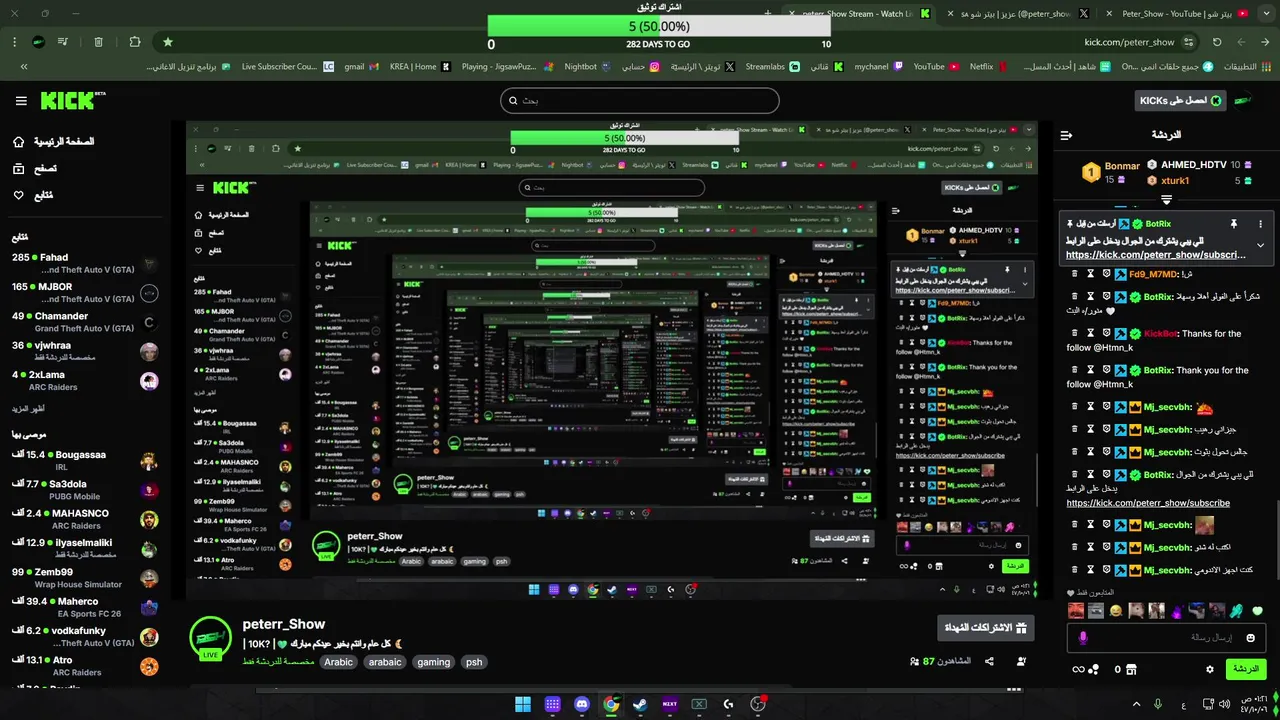The width and height of the screenshot is (1280, 720).
Task: Open 2xLama's channel in the sidebar
Action: [x=85, y=380]
